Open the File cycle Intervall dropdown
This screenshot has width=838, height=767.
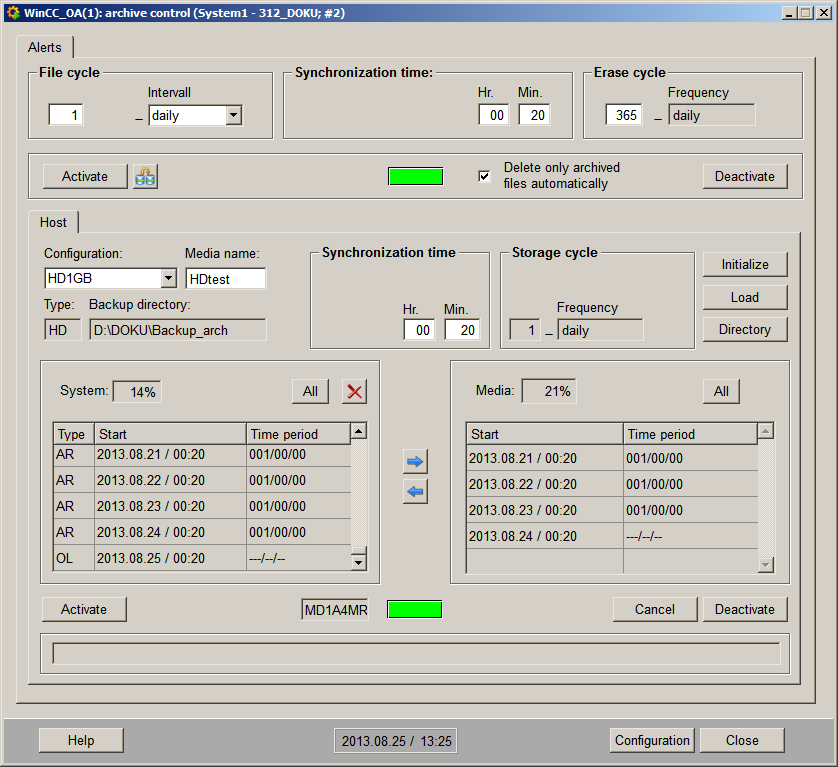[233, 115]
